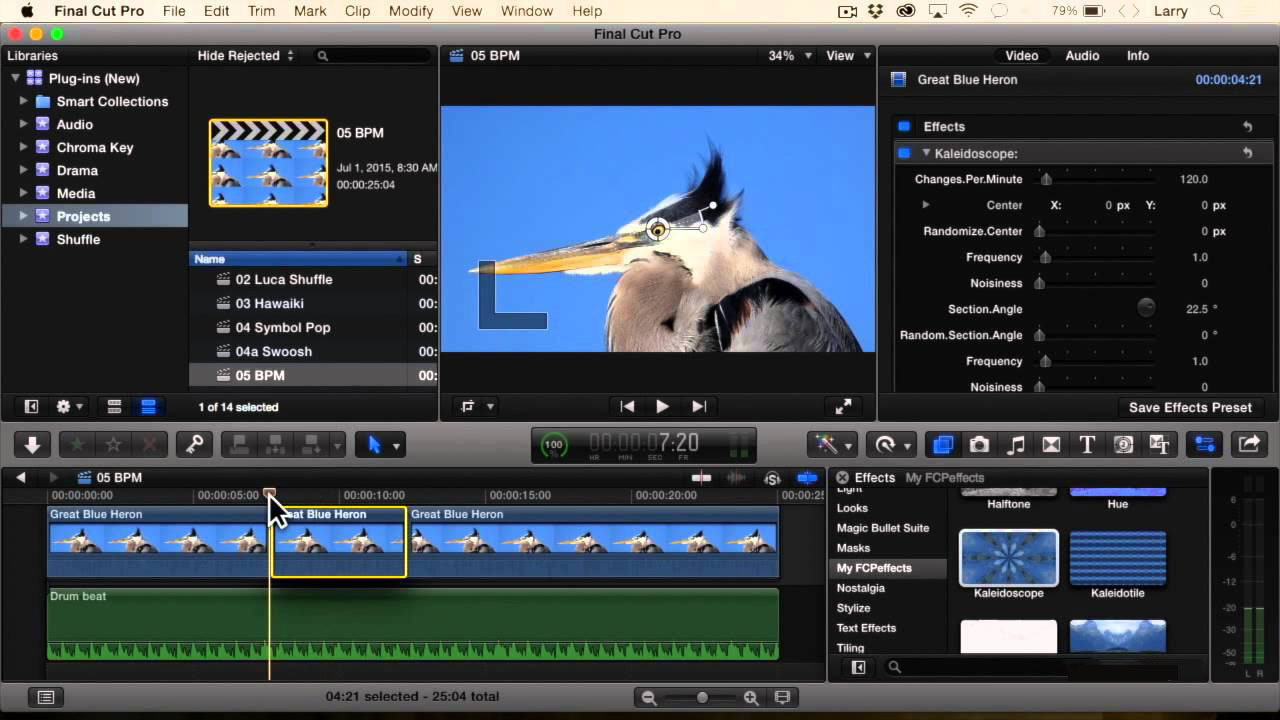Zoom in timeline with plus magnifier
The image size is (1280, 720).
[x=751, y=697]
